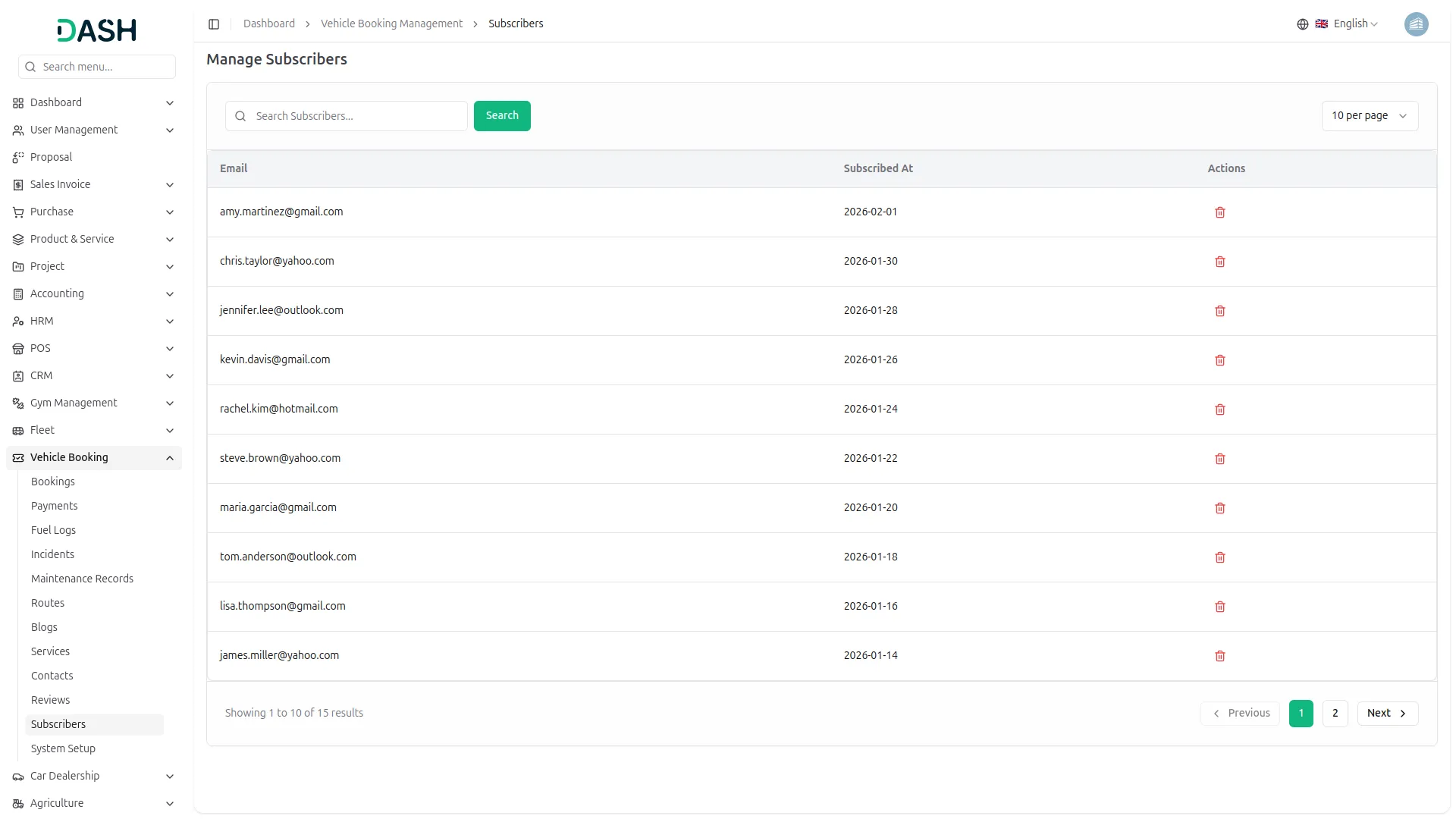Delete tom.anderson@outlook.com using the trash icon

(1219, 557)
